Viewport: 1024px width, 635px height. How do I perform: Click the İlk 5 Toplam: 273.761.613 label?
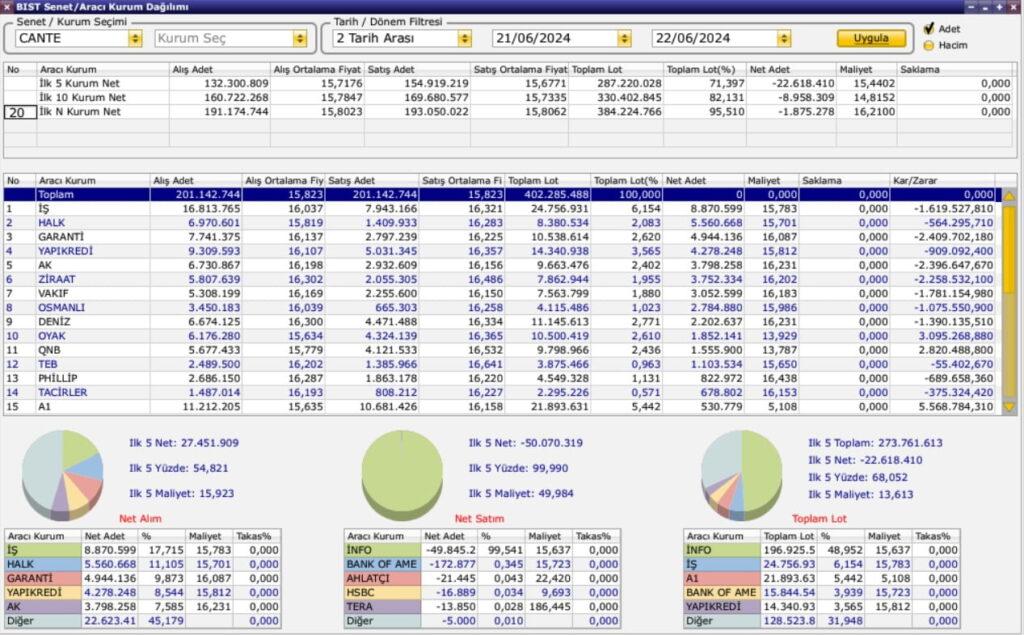(x=875, y=443)
